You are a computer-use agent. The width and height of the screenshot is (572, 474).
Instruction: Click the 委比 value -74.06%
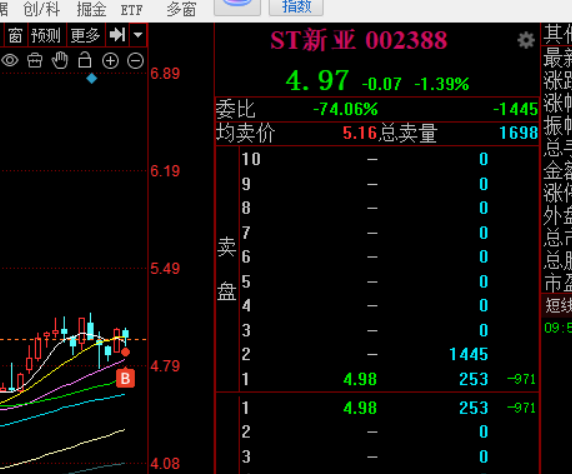pyautogui.click(x=345, y=109)
